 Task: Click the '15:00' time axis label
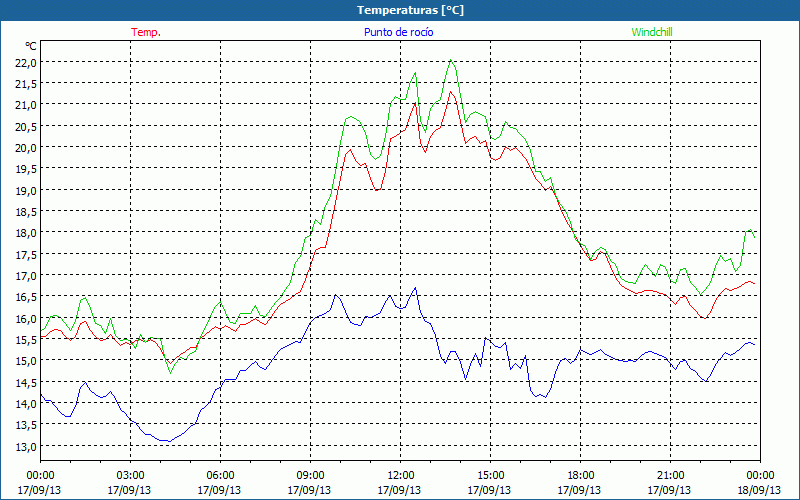click(490, 476)
